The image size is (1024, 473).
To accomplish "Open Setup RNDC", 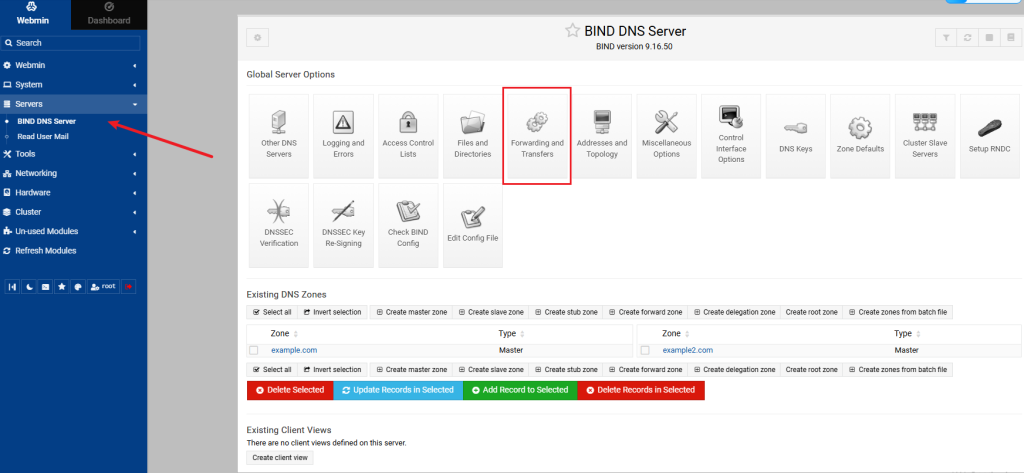I will click(x=989, y=136).
